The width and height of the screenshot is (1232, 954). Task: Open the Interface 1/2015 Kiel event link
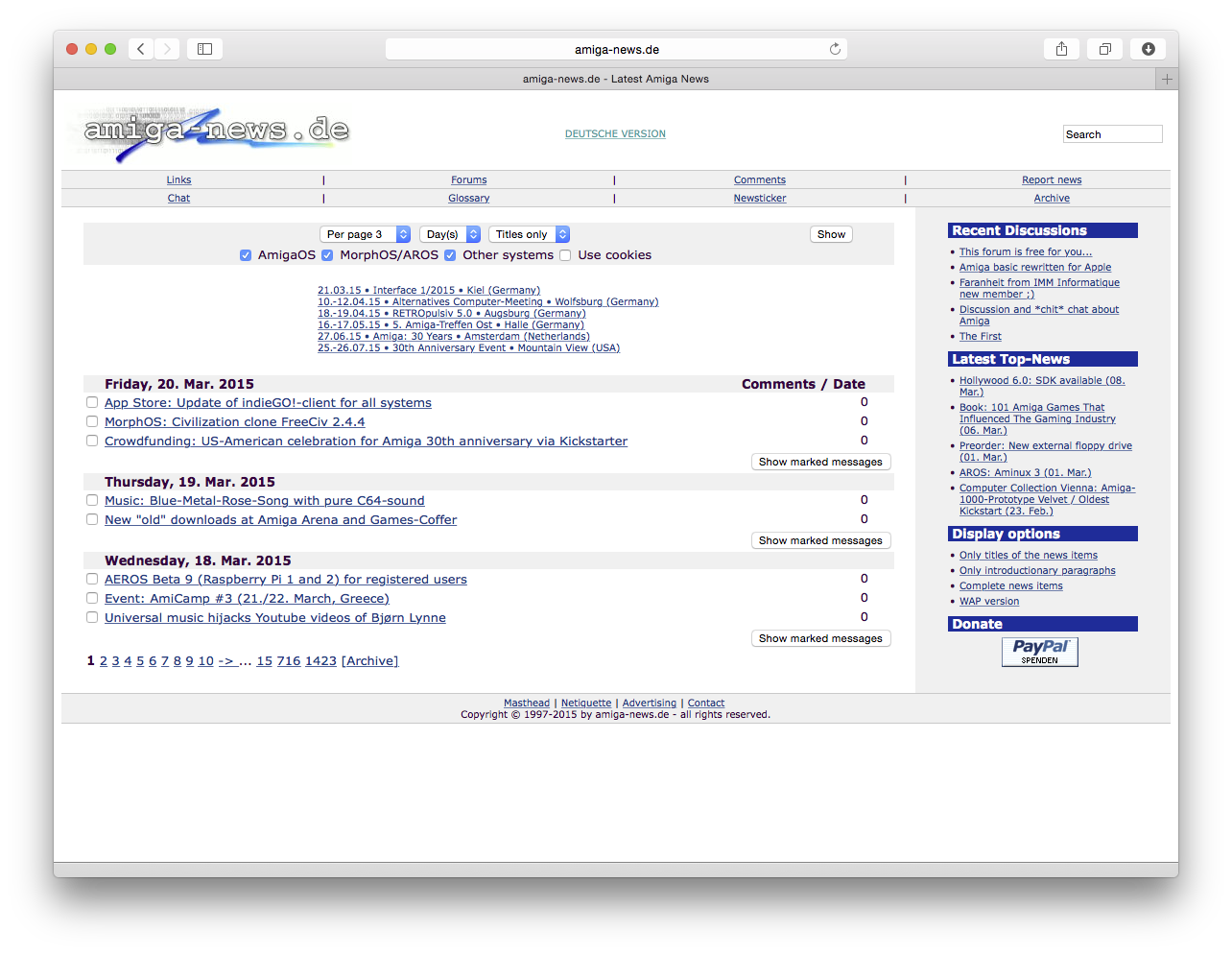tap(429, 290)
